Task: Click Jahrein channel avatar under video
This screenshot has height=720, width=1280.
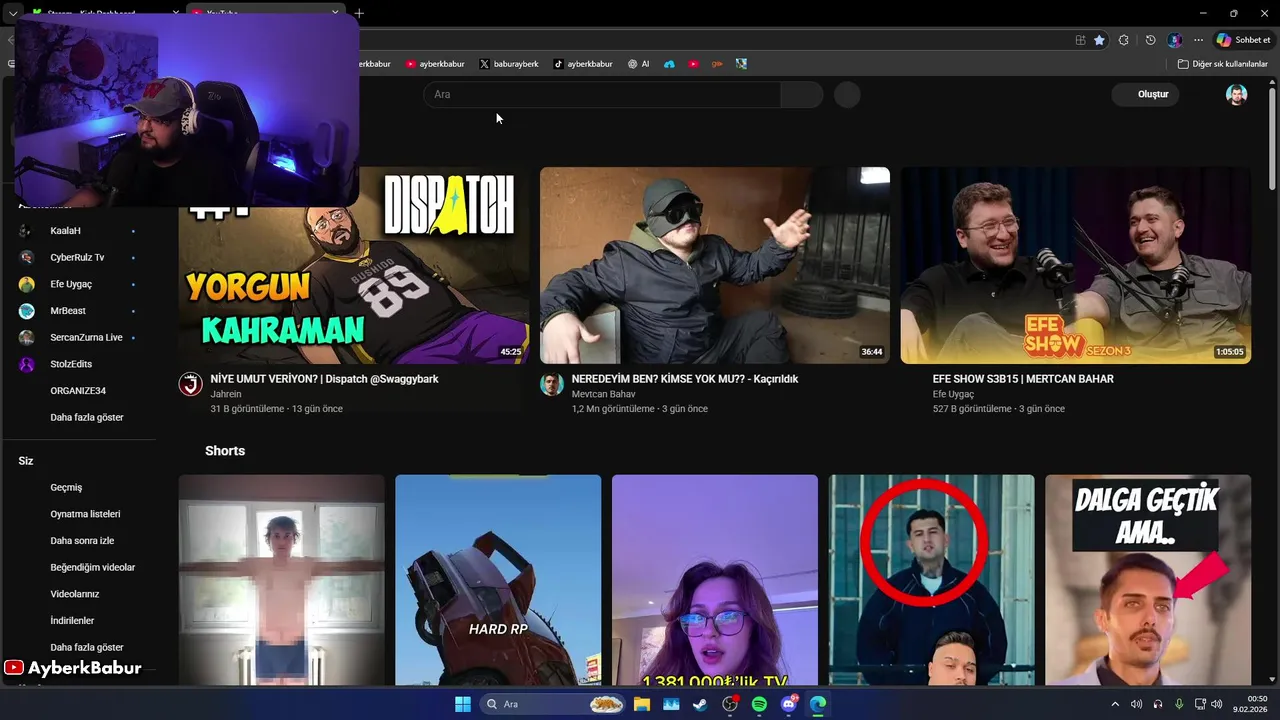Action: [x=191, y=385]
